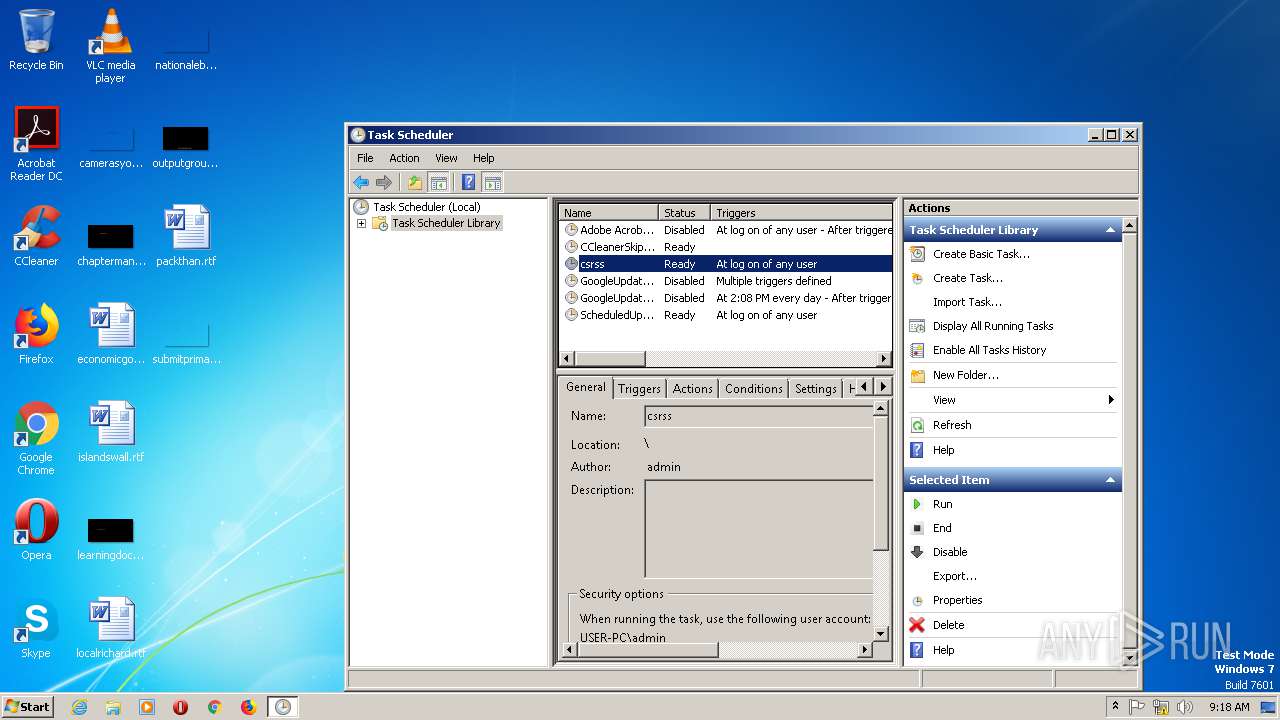Screen dimensions: 1280x720
Task: Switch to the Triggers tab
Action: click(x=639, y=389)
